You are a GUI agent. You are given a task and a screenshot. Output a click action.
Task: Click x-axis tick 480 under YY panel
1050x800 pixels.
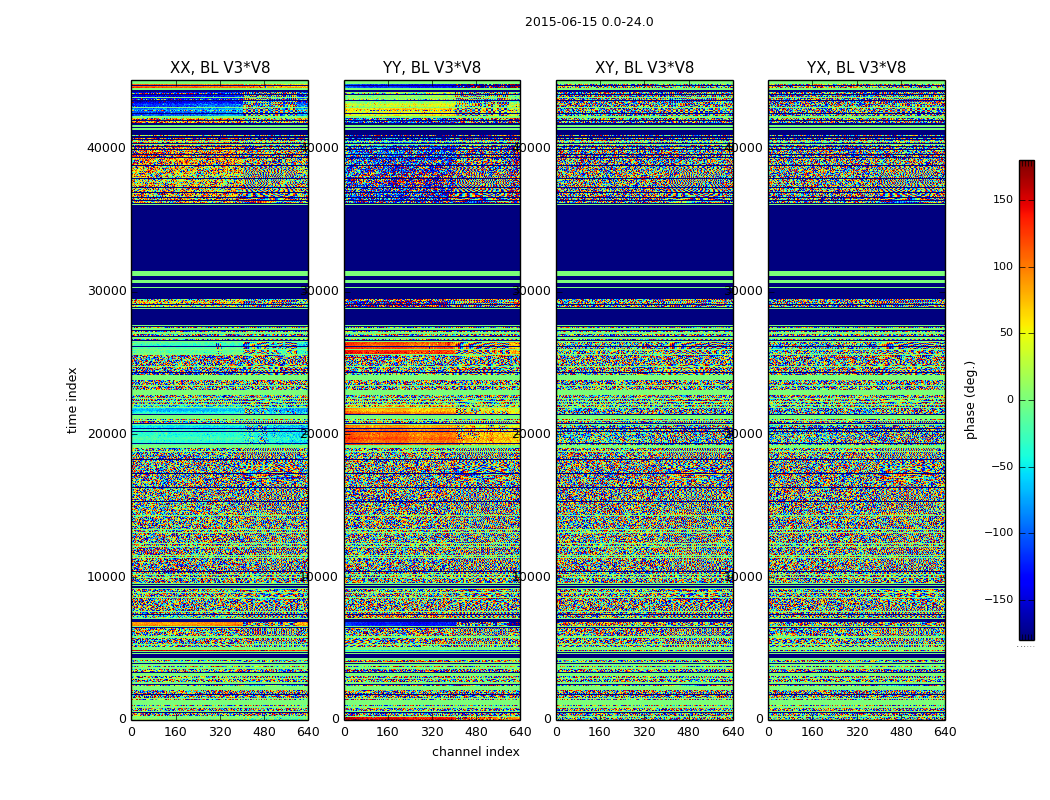[x=476, y=732]
